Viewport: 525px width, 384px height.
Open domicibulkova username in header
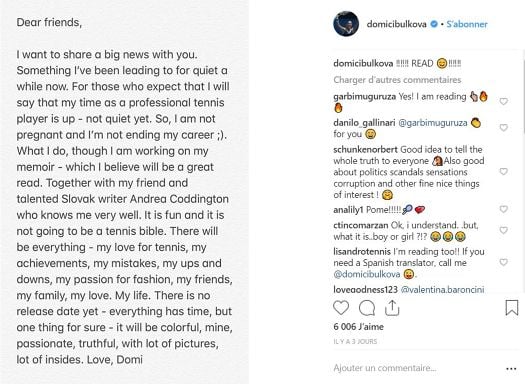(396, 24)
